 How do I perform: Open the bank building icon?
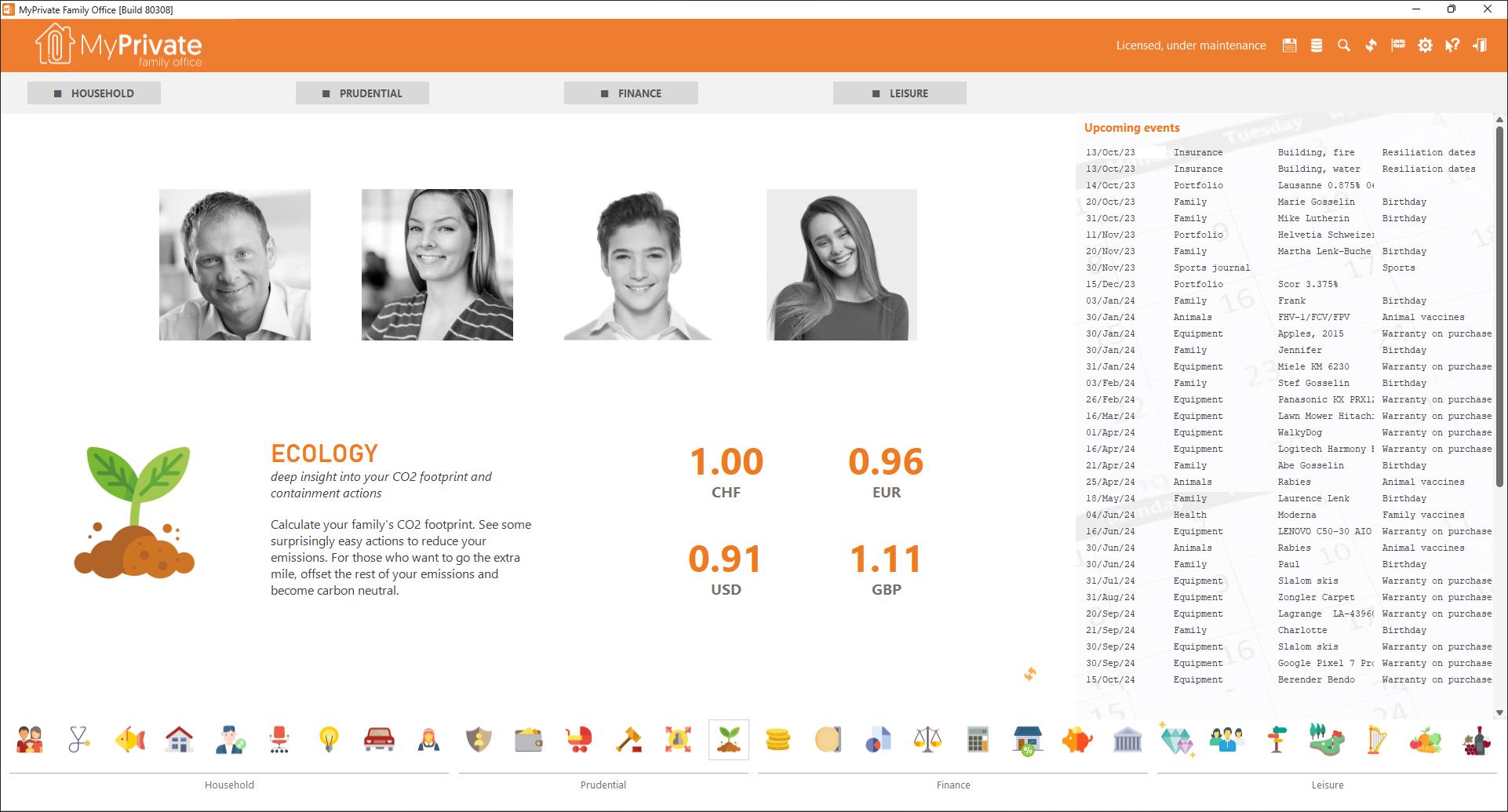(1127, 739)
